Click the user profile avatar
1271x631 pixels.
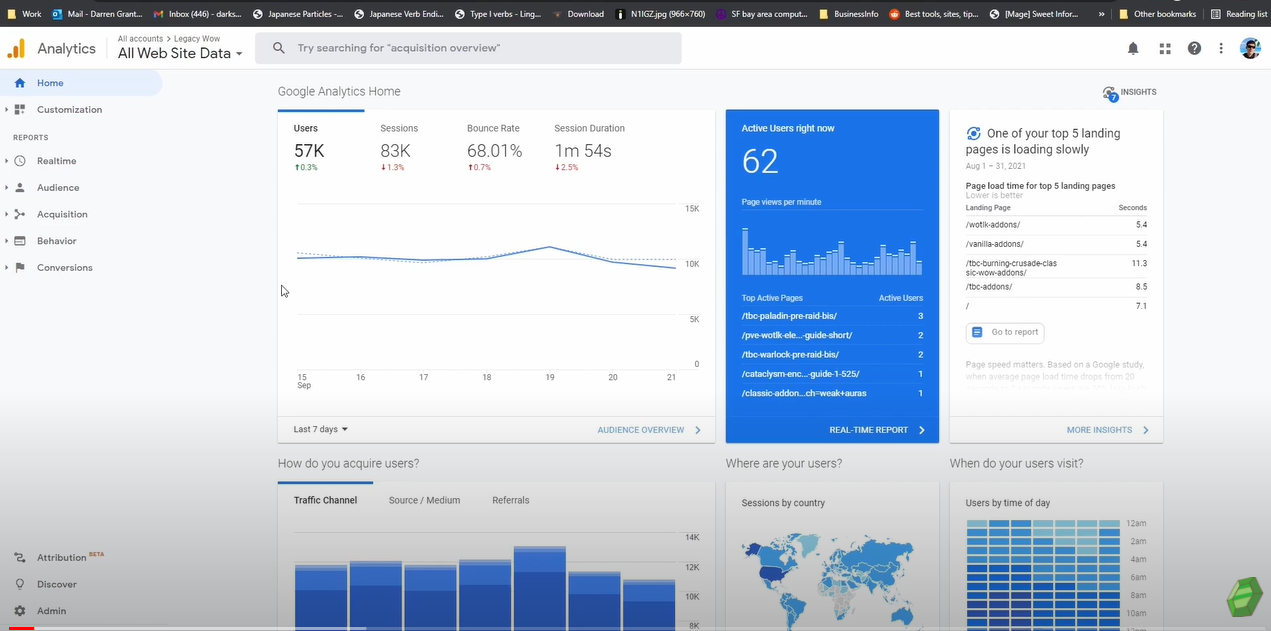[x=1250, y=48]
